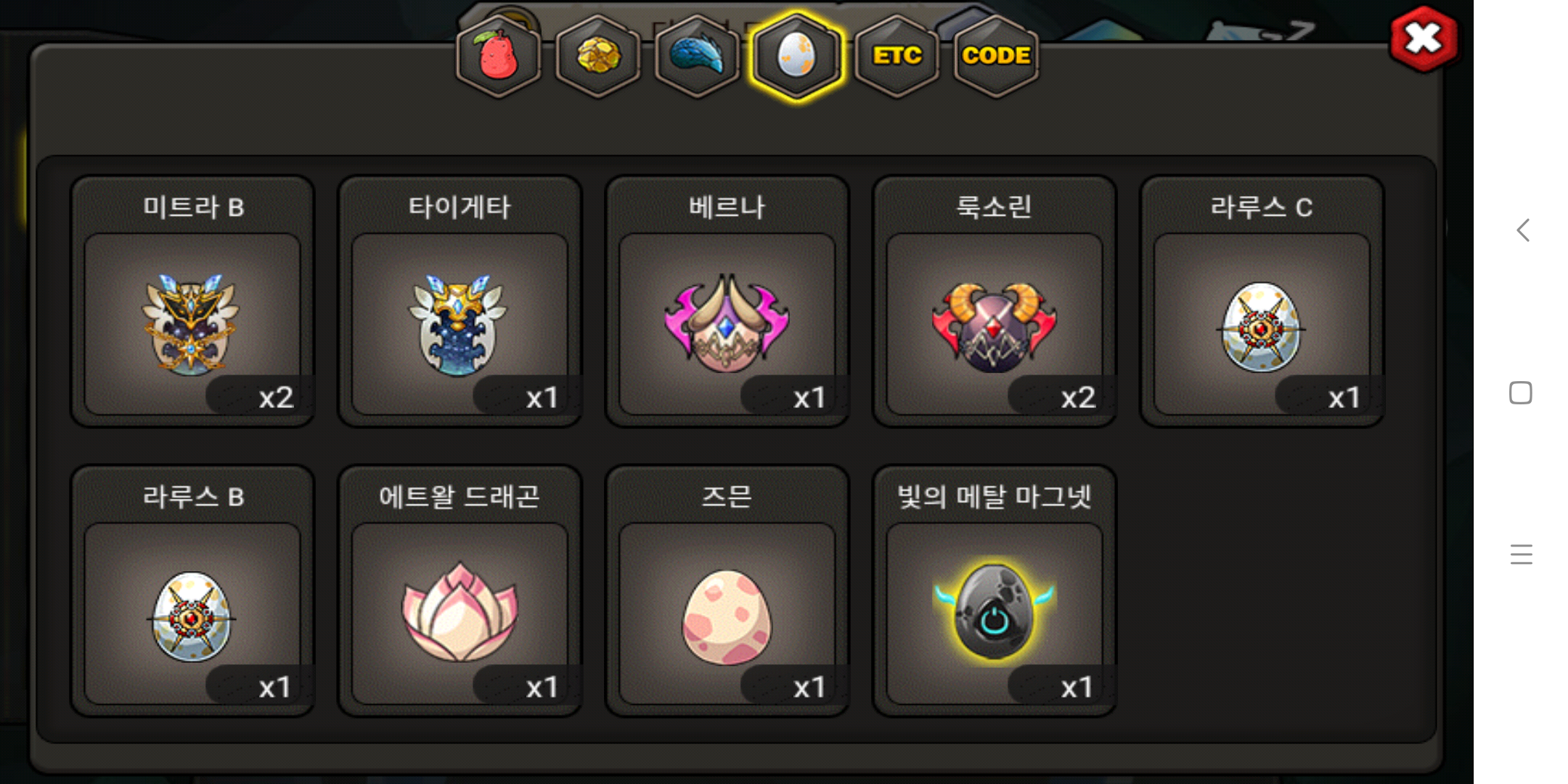This screenshot has height=784, width=1568.
Task: Open the ETC tab
Action: coord(897,57)
